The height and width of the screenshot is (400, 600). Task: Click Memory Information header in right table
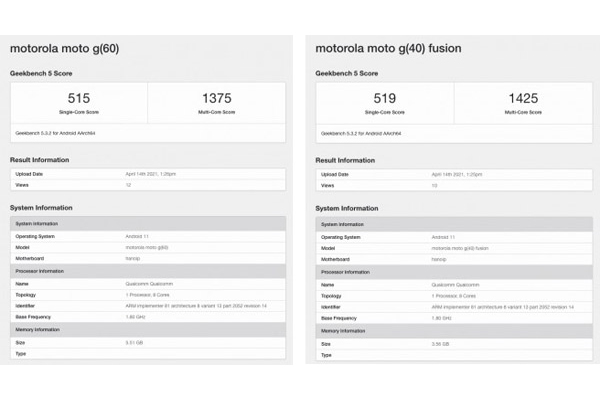345,329
